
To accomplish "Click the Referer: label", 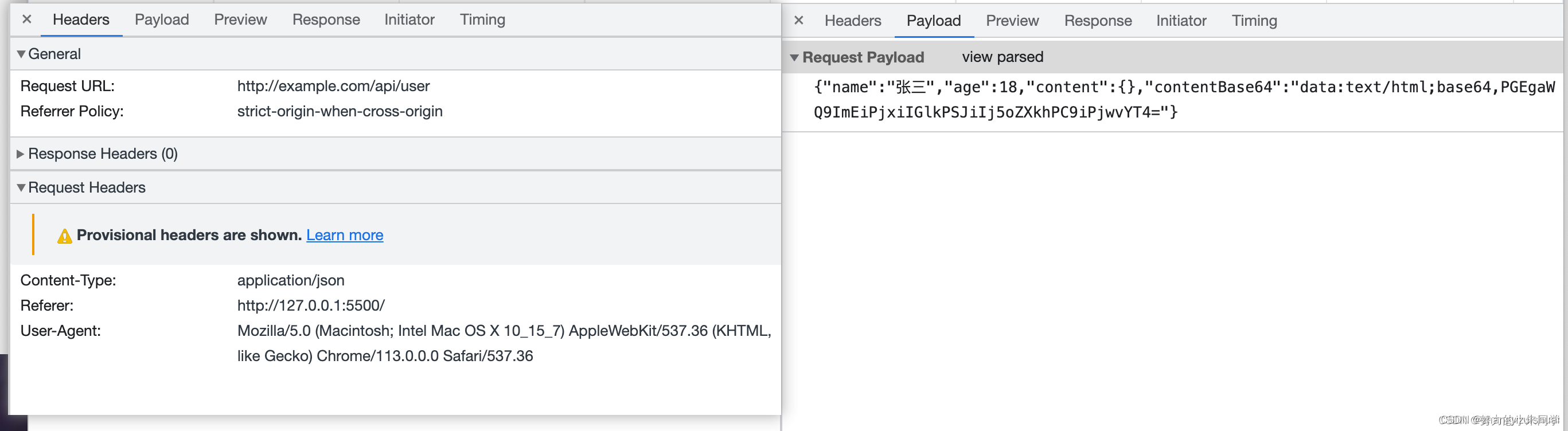I will coord(47,306).
